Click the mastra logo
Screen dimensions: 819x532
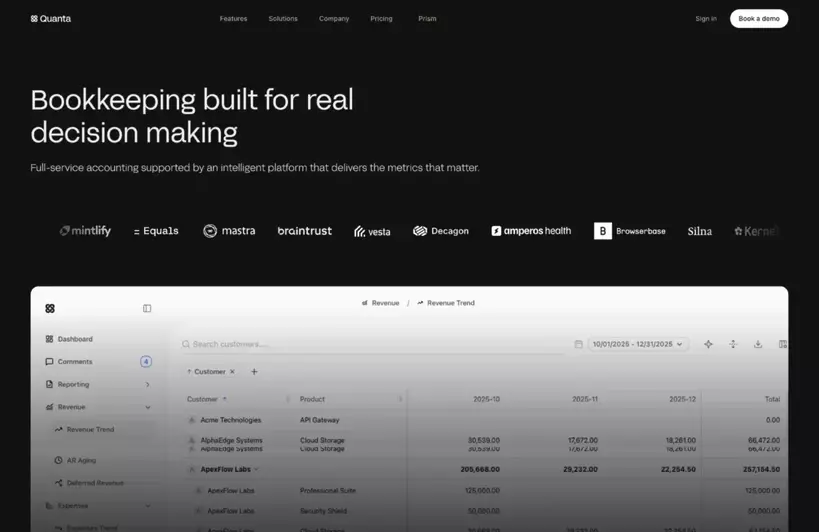pos(229,231)
